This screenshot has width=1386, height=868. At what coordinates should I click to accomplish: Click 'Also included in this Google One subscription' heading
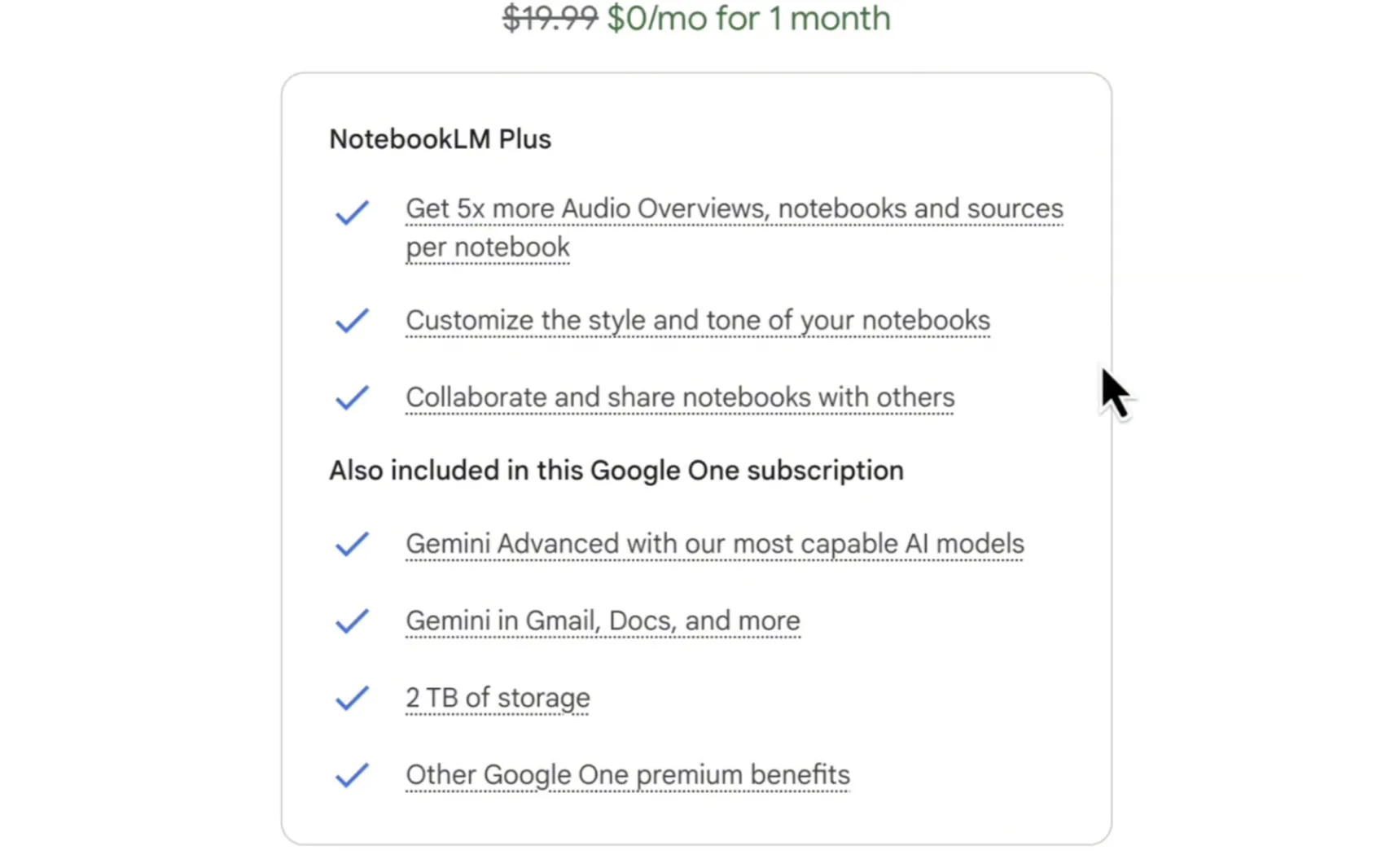616,471
